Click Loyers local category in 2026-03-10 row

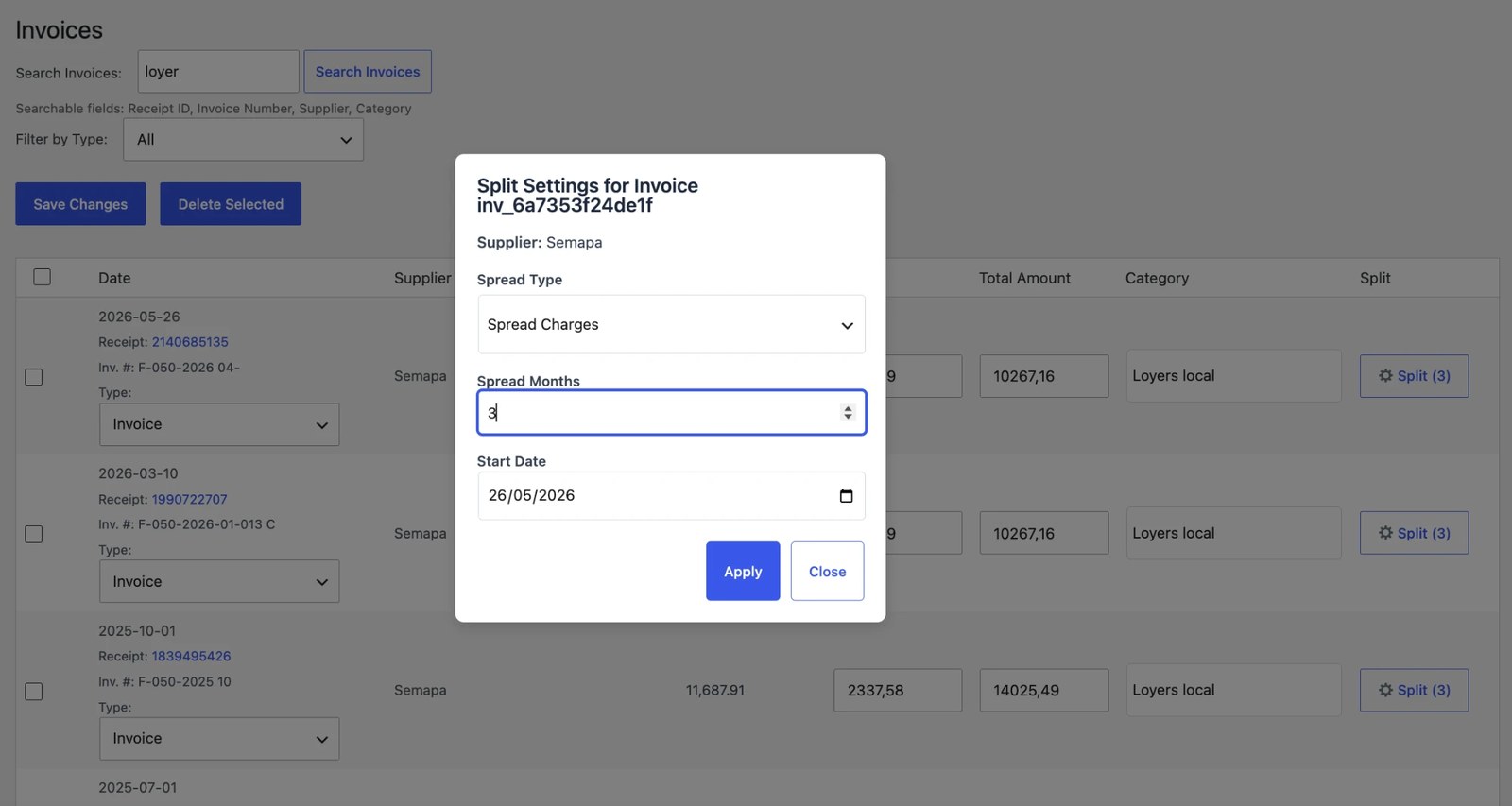click(1233, 533)
